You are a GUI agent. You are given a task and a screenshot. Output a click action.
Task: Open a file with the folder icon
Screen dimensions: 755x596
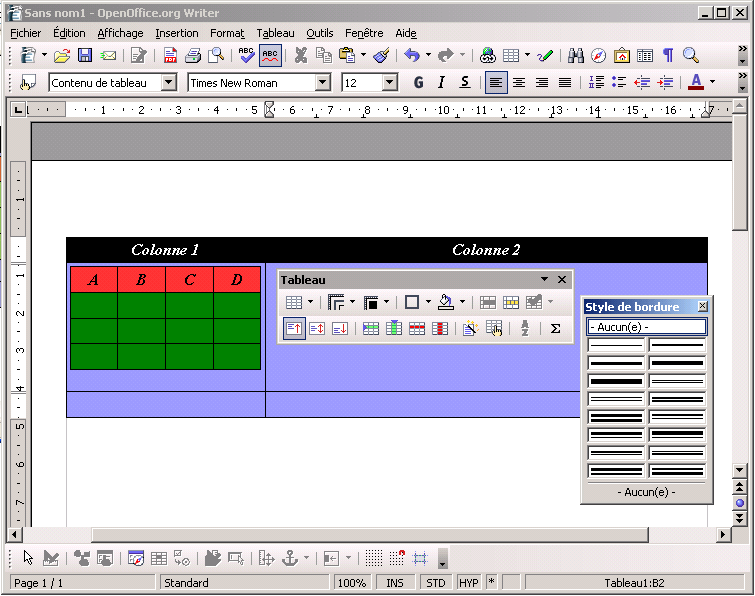pyautogui.click(x=62, y=56)
